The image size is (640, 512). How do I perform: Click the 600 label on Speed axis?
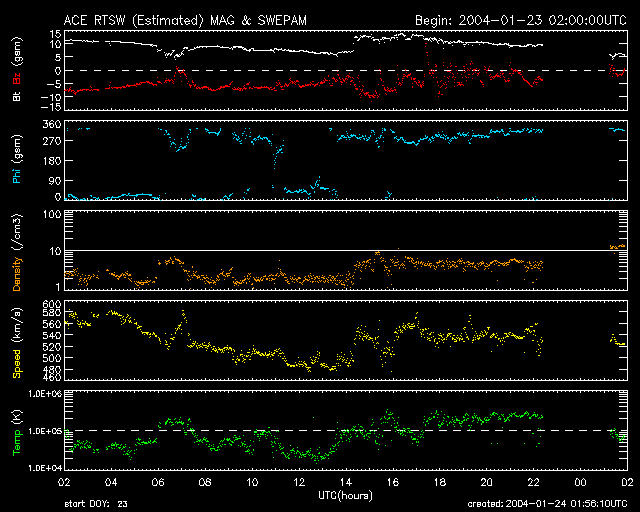[52, 304]
